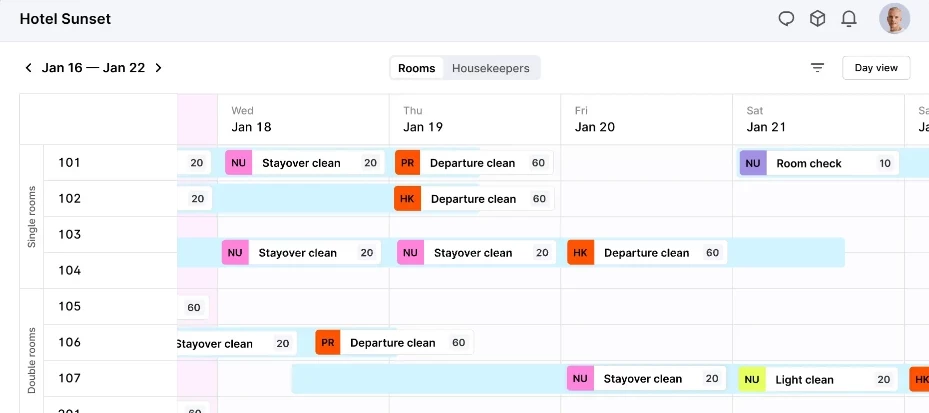Click the Hotel Sunset title
This screenshot has width=929, height=413.
pos(65,18)
